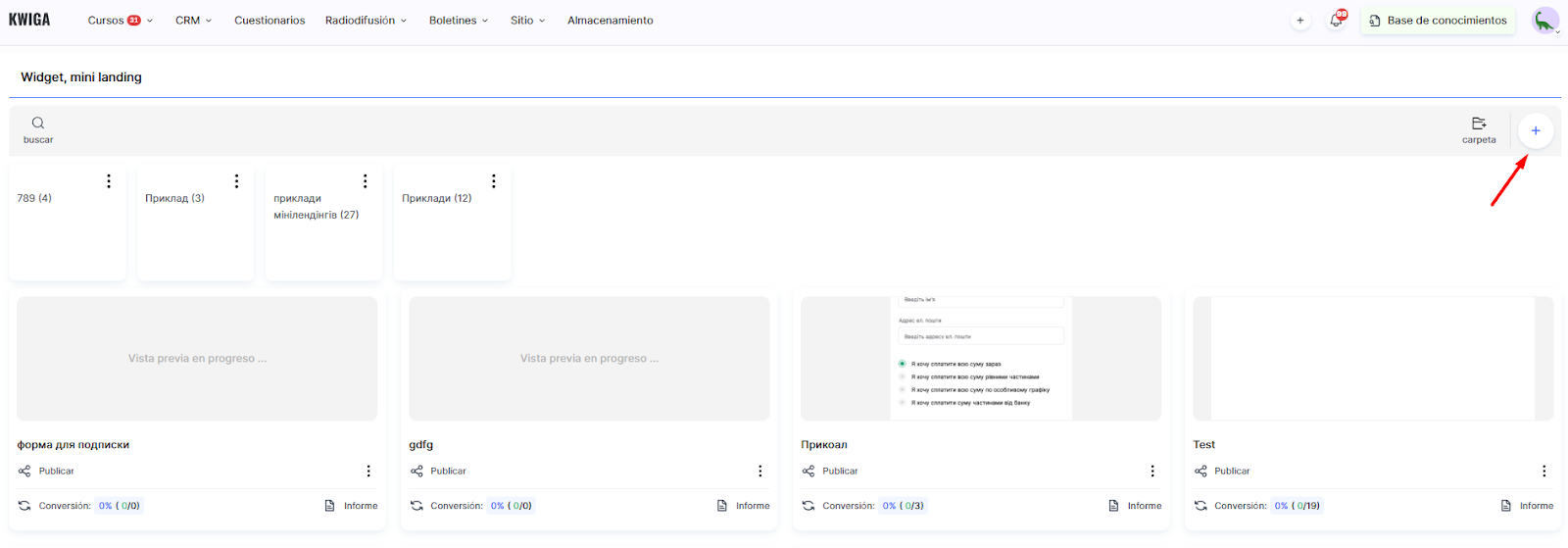The height and width of the screenshot is (548, 1568).
Task: Click the carpeta folder icon
Action: pos(1479,124)
